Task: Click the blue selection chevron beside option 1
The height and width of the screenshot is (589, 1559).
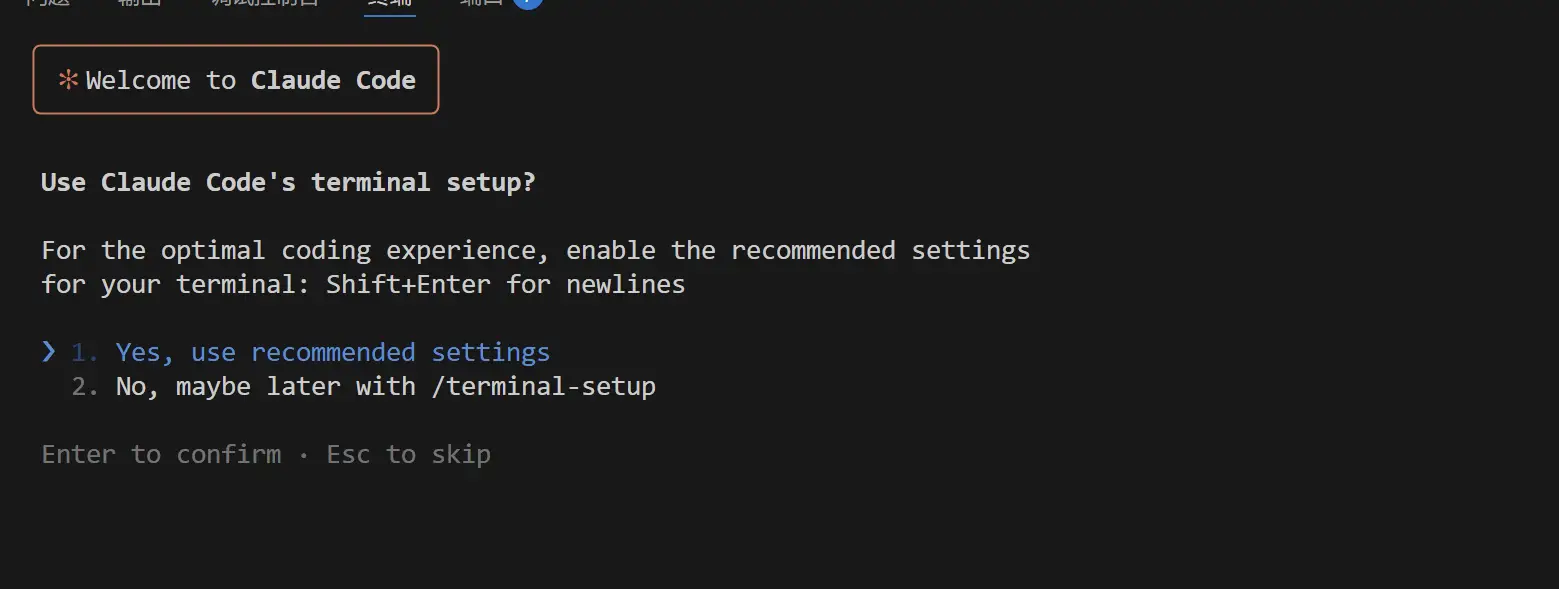Action: click(49, 351)
